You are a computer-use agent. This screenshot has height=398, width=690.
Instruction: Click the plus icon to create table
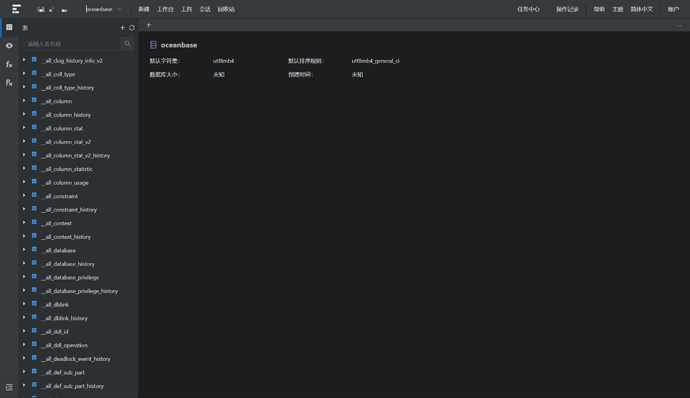[122, 28]
